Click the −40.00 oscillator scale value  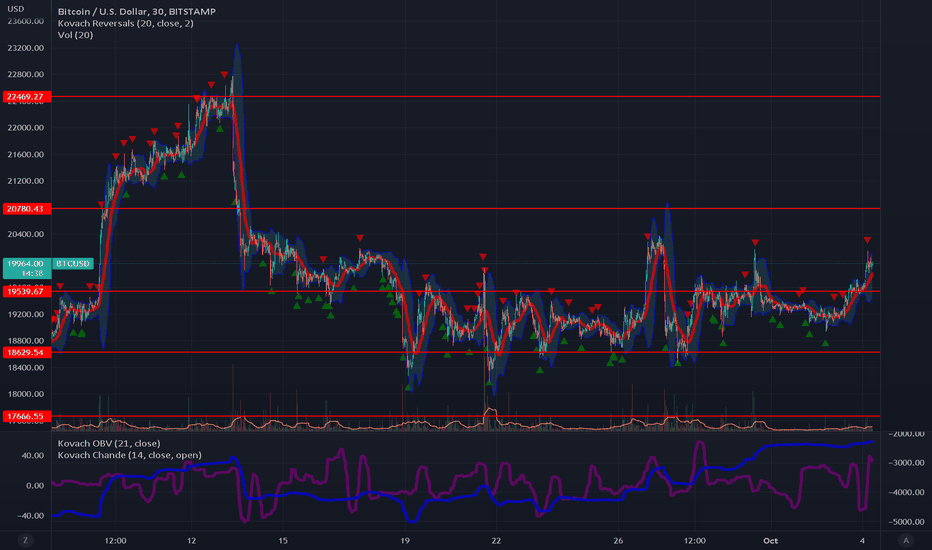(30, 516)
